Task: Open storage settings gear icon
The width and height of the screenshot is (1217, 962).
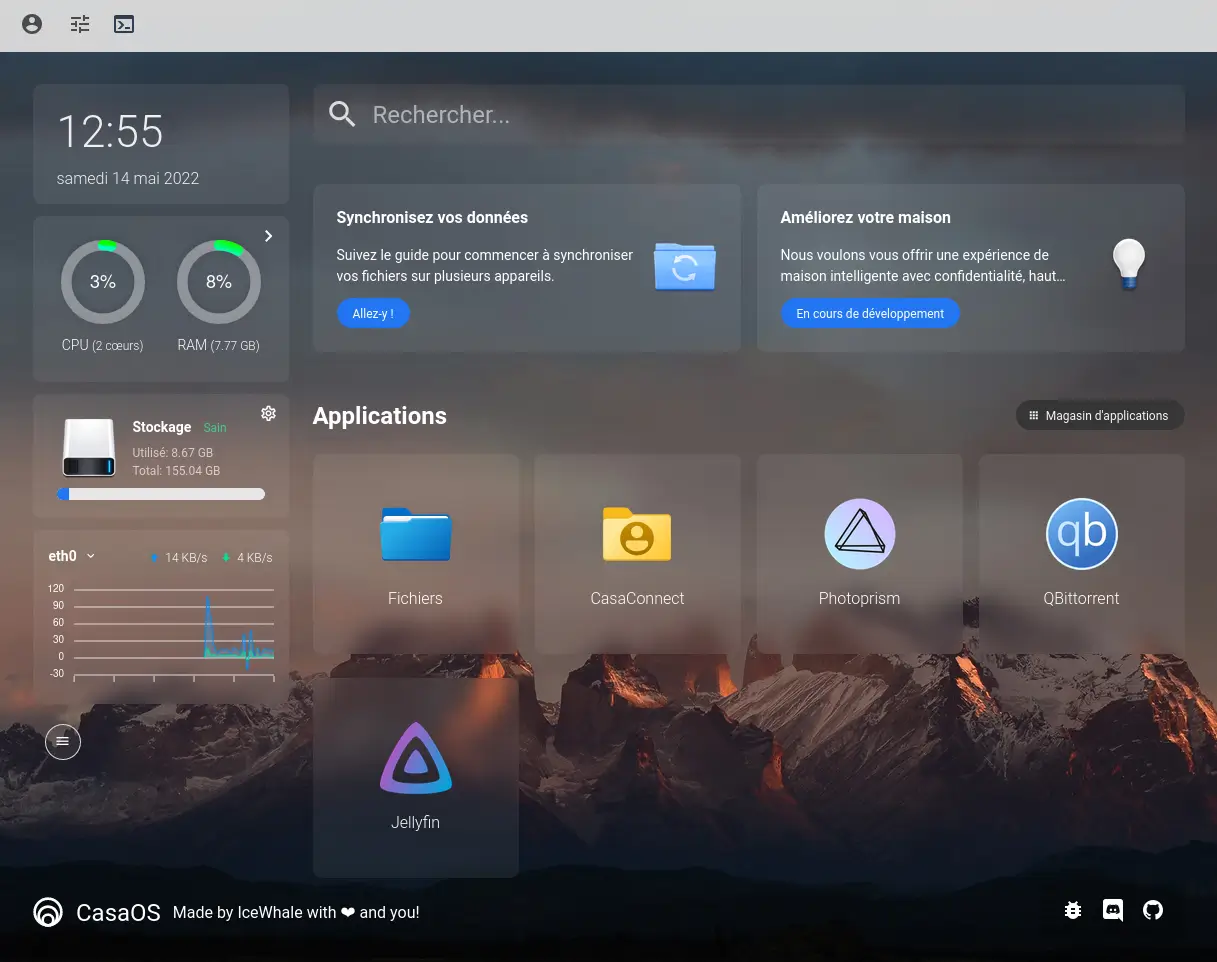Action: click(268, 414)
